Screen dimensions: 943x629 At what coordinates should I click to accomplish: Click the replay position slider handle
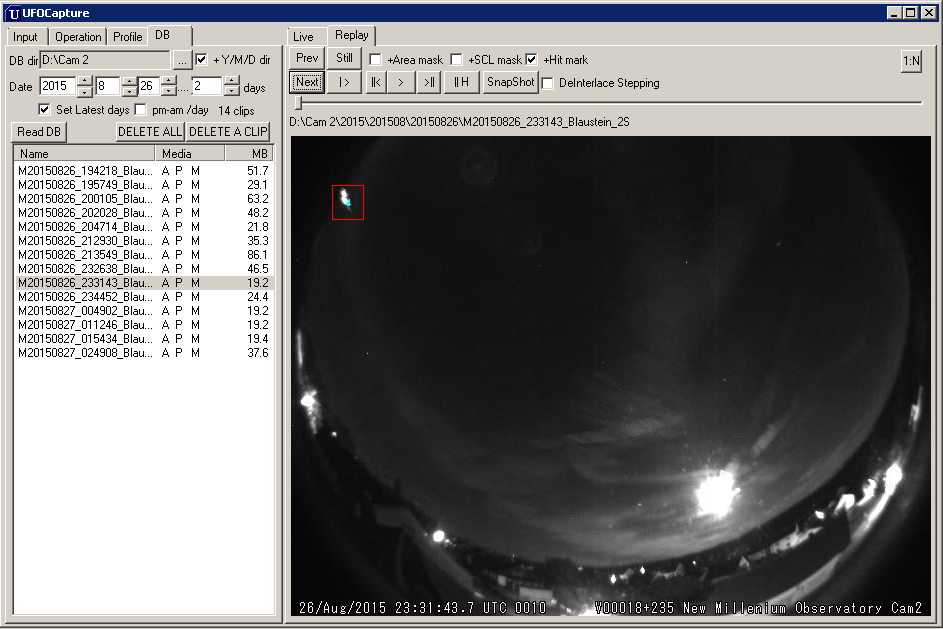(298, 103)
